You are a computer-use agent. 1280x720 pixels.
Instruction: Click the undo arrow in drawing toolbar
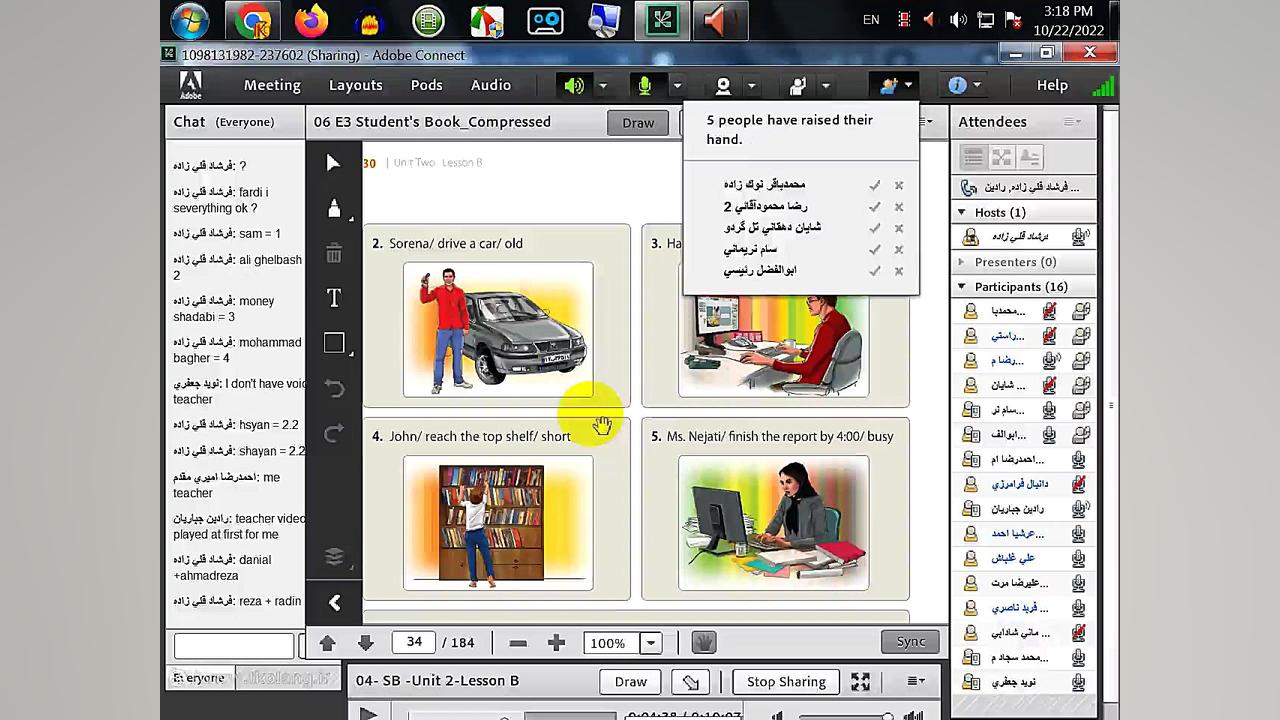click(334, 389)
